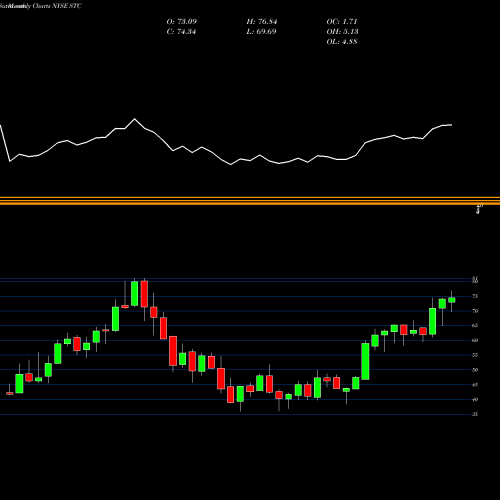Image resolution: width=500 pixels, height=500 pixels.
Task: Click the 60 price axis label
Action: pyautogui.click(x=475, y=340)
